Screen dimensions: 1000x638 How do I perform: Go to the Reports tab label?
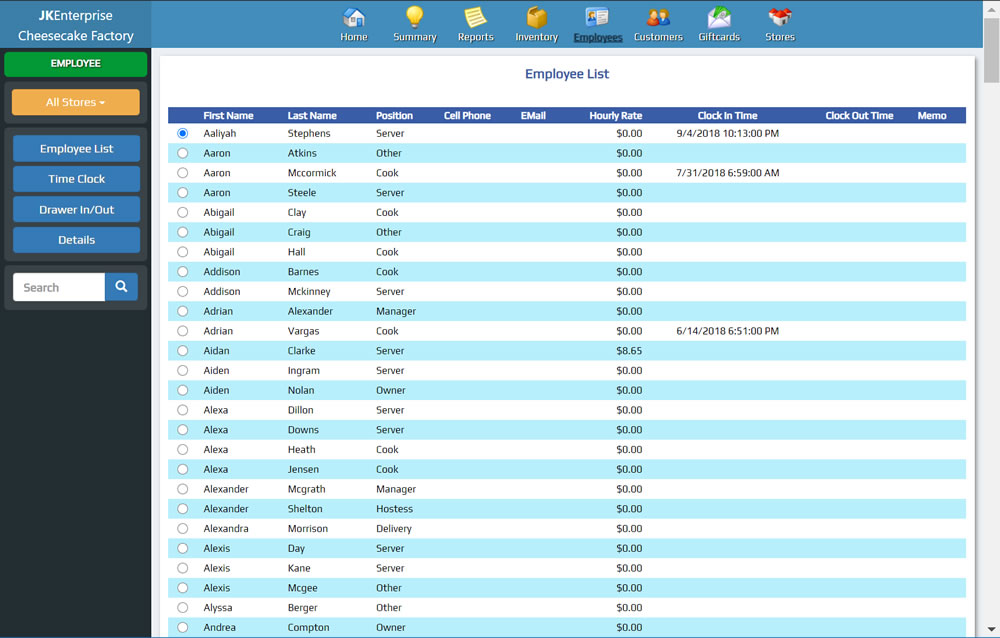(x=476, y=37)
